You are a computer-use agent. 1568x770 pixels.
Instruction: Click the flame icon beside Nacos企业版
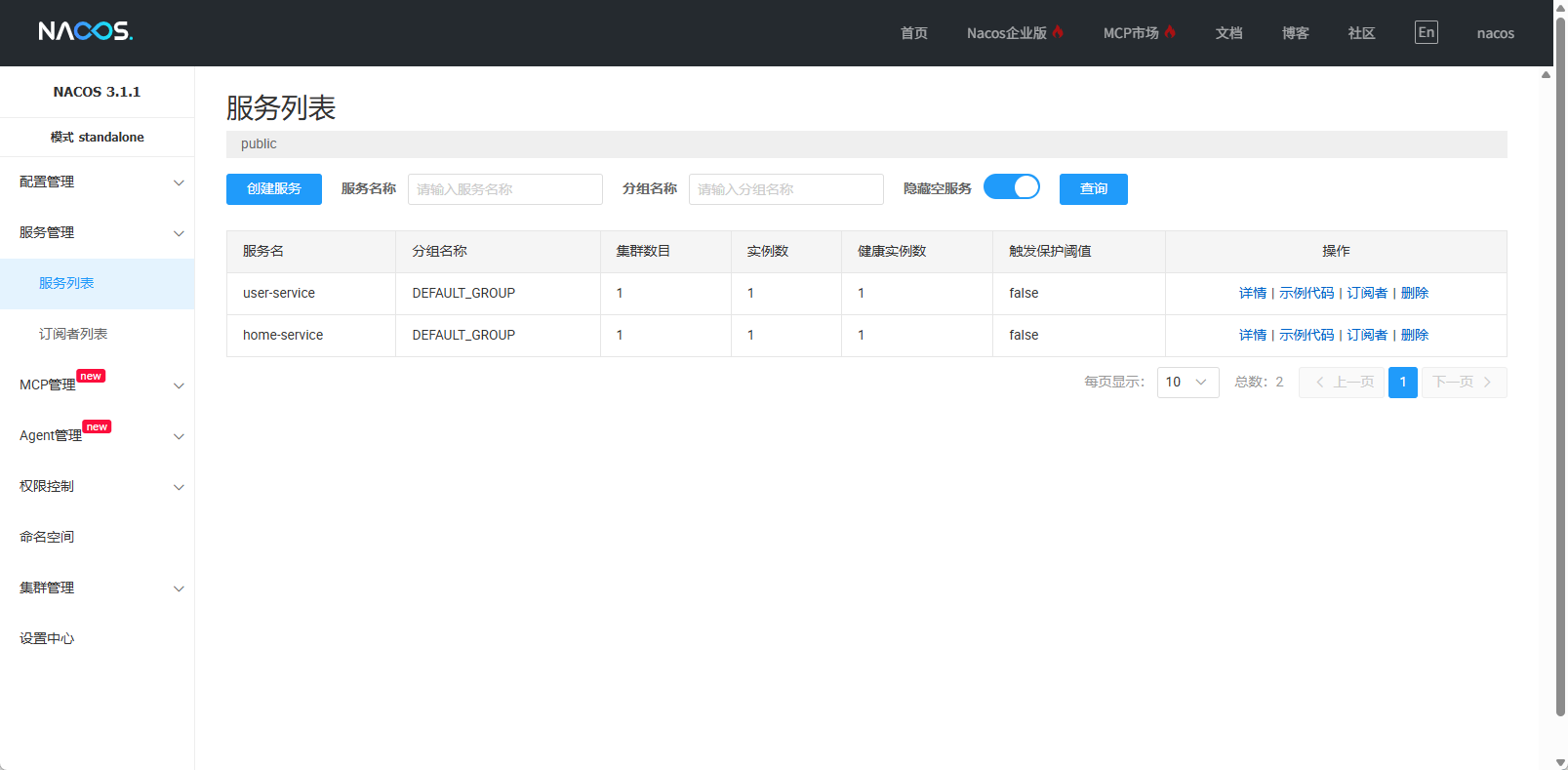coord(1058,32)
